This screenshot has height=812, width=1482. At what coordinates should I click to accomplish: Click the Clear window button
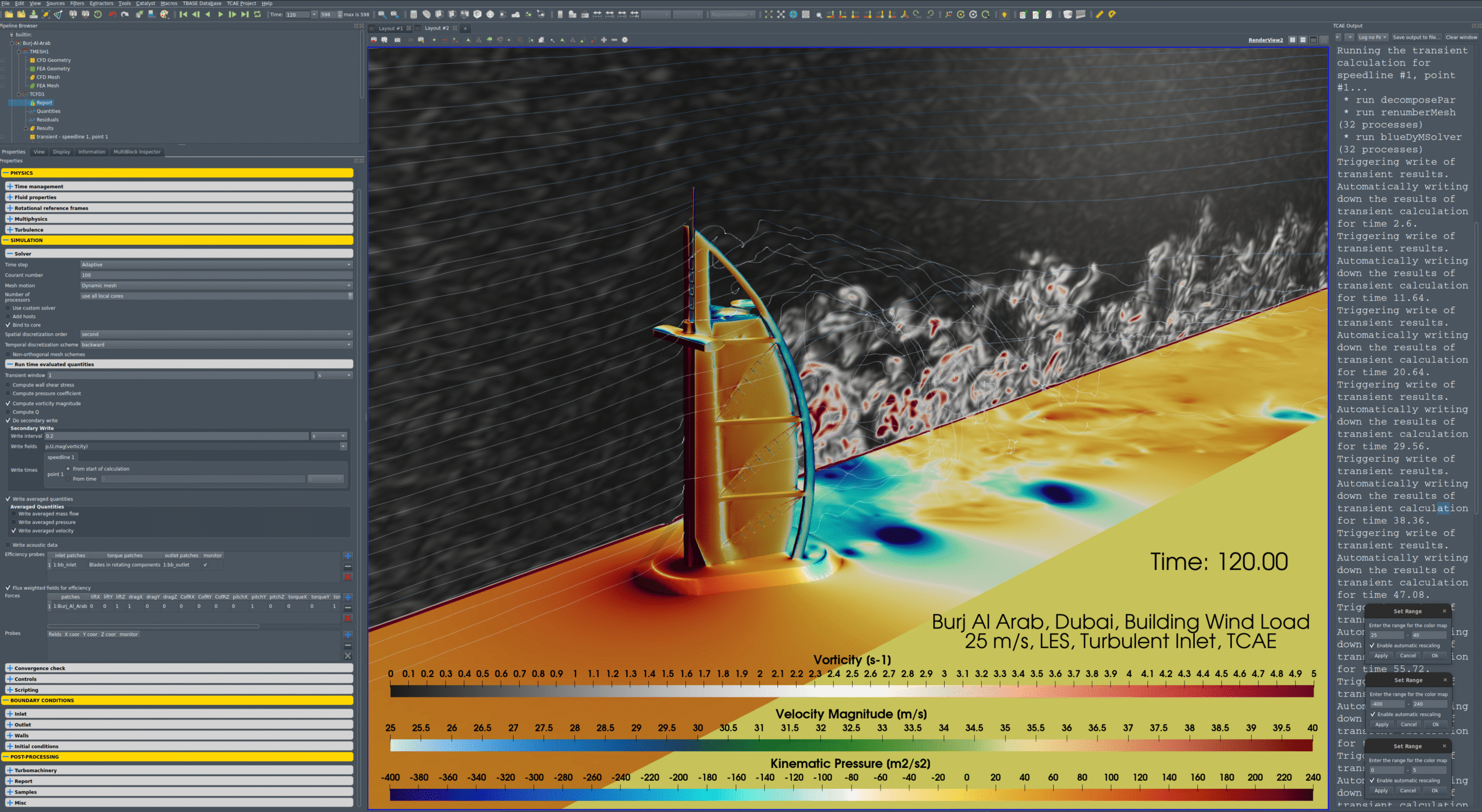pos(1461,37)
